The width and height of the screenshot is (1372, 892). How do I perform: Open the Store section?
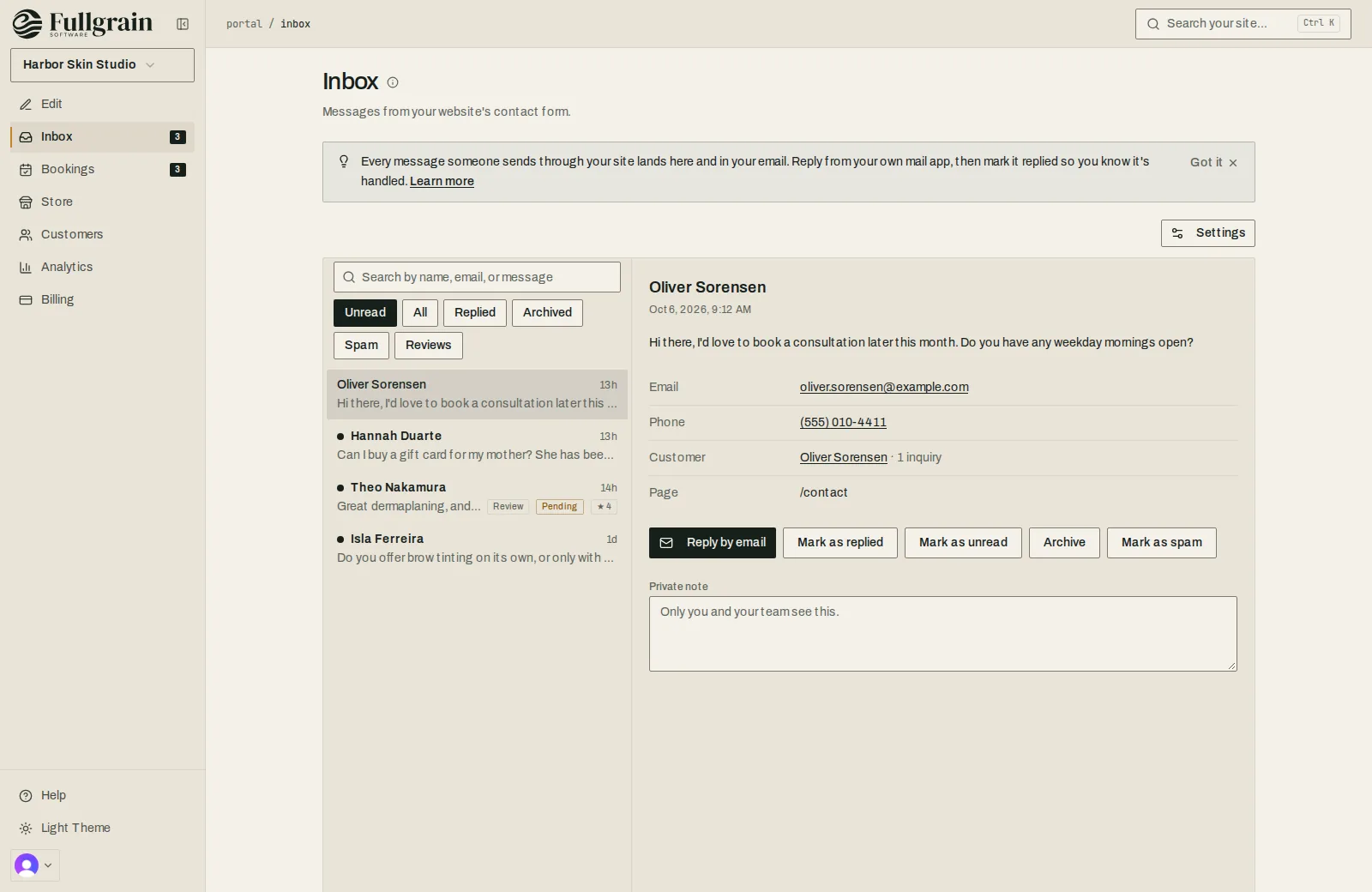(102, 202)
